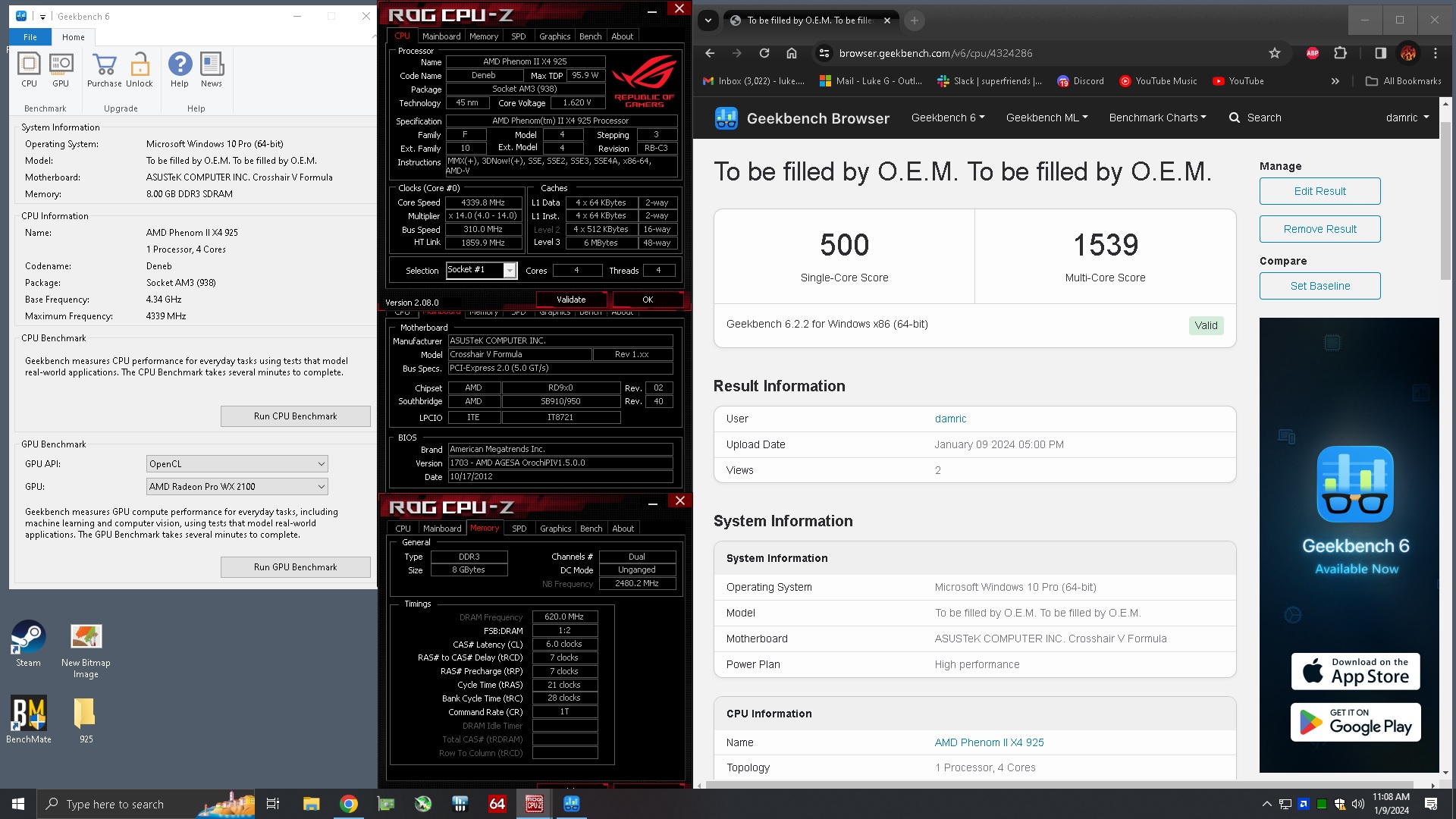The image size is (1456, 819).
Task: Open the 925 folder on desktop
Action: click(x=86, y=720)
